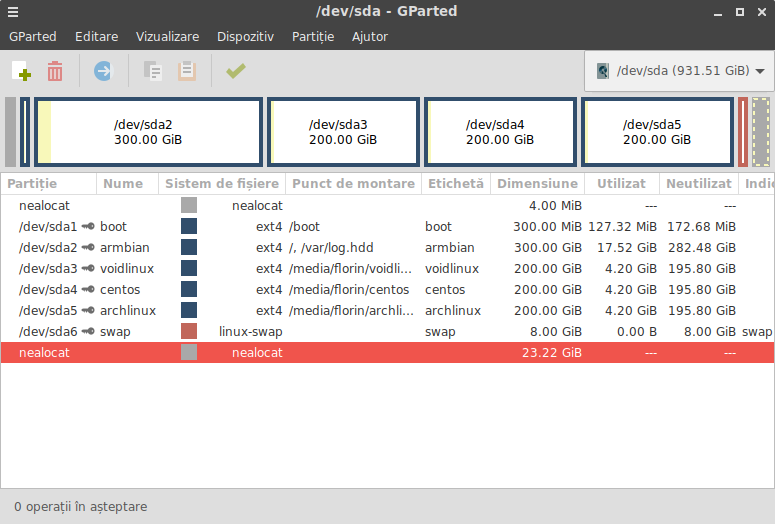Click the key icon next to /dev/sda4
This screenshot has height=524, width=775.
(88, 289)
